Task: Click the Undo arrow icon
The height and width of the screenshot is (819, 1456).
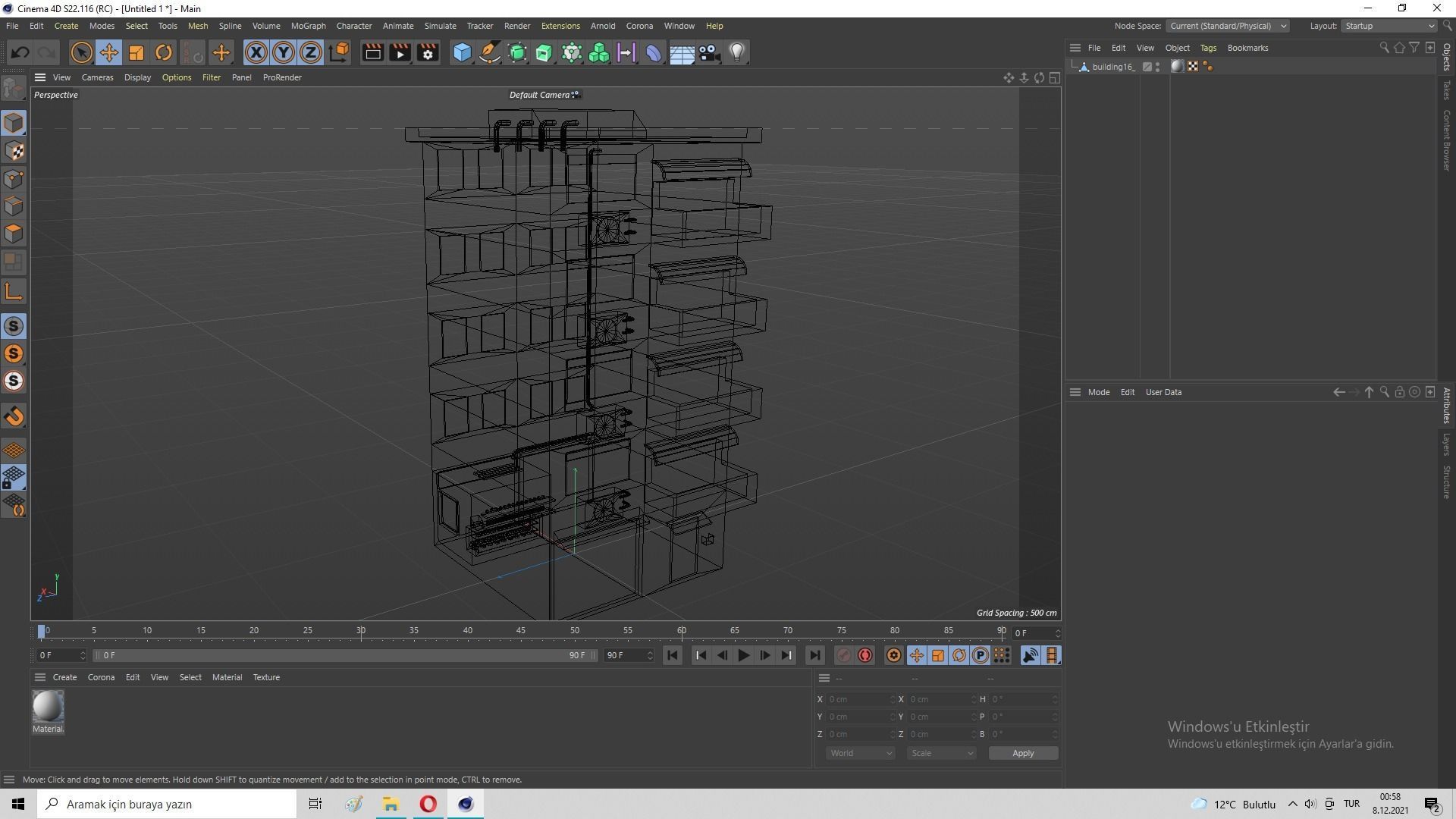Action: (20, 52)
